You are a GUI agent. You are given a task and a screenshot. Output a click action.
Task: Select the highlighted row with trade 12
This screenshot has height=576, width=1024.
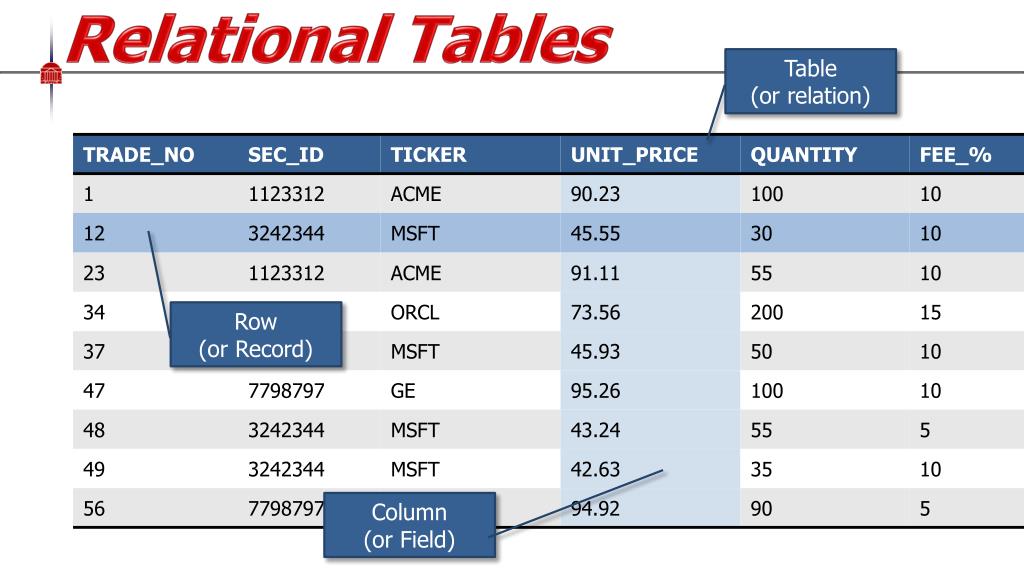[x=549, y=233]
